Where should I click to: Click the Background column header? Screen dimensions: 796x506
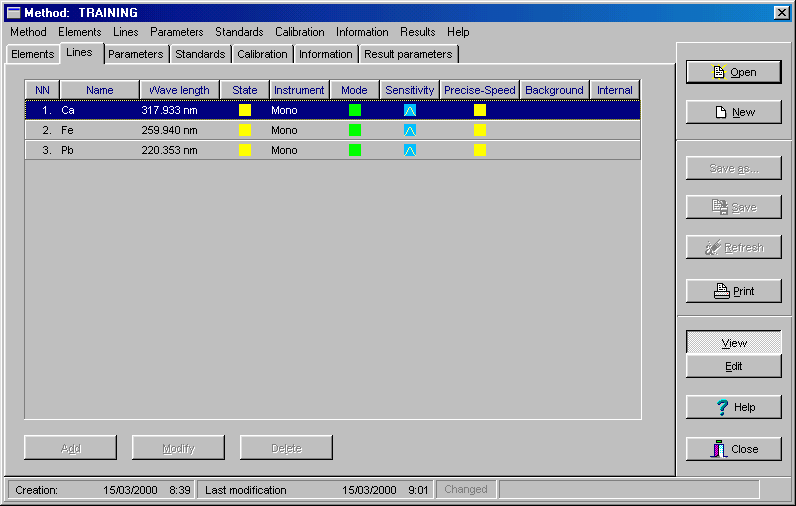click(x=554, y=90)
